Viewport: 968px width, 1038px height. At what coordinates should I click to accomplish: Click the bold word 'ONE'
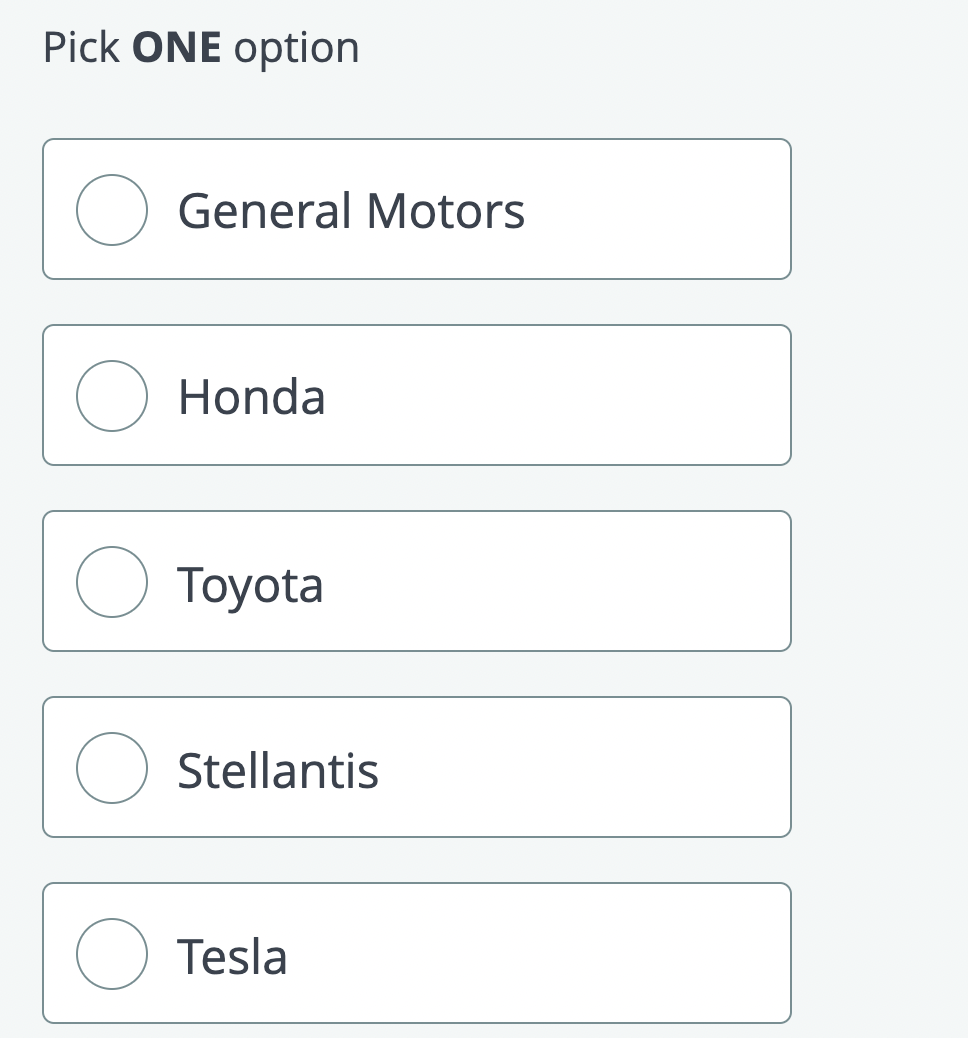177,48
